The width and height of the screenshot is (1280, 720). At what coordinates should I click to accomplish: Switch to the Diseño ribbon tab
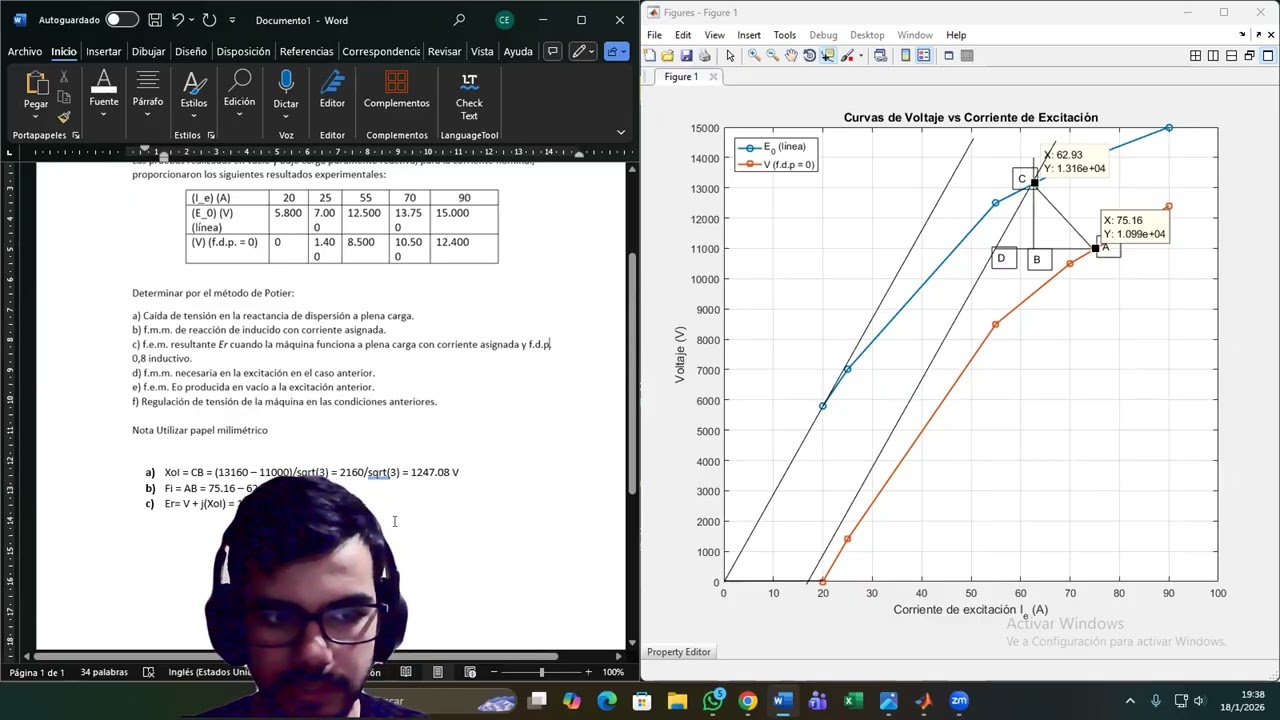tap(190, 51)
